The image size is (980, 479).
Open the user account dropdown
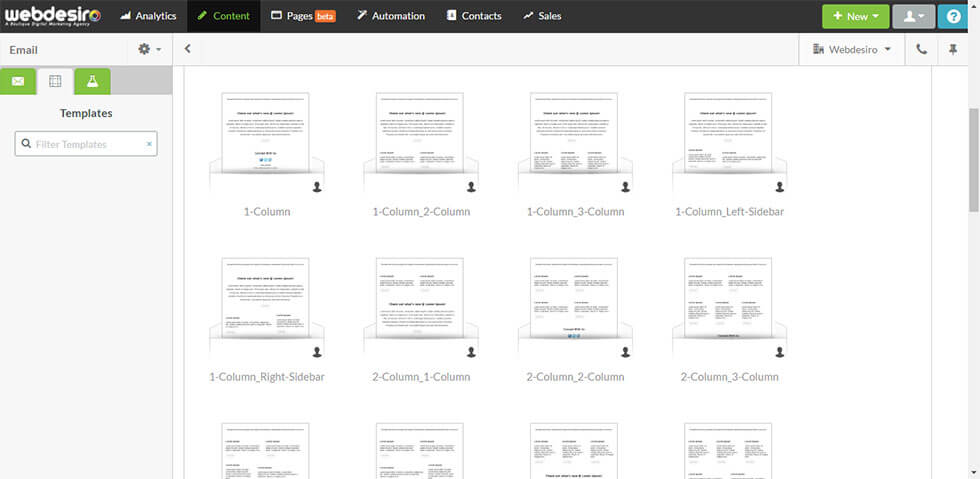913,16
